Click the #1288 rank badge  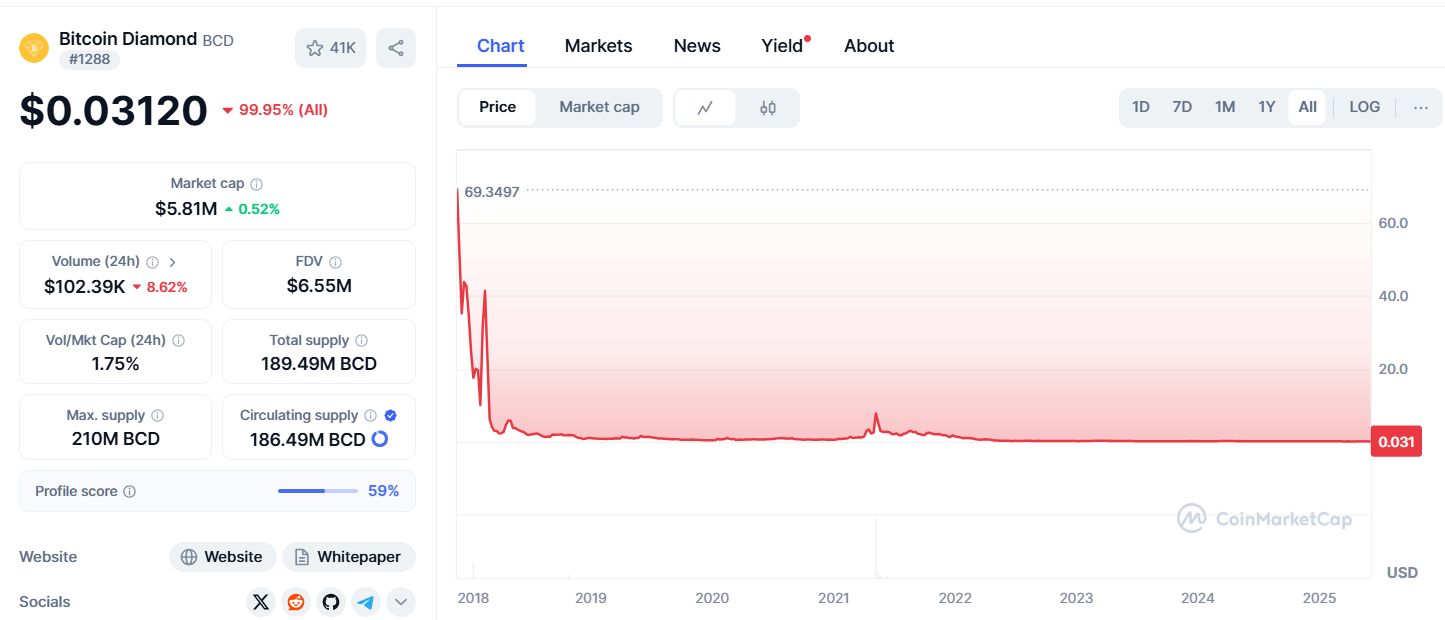[x=90, y=60]
